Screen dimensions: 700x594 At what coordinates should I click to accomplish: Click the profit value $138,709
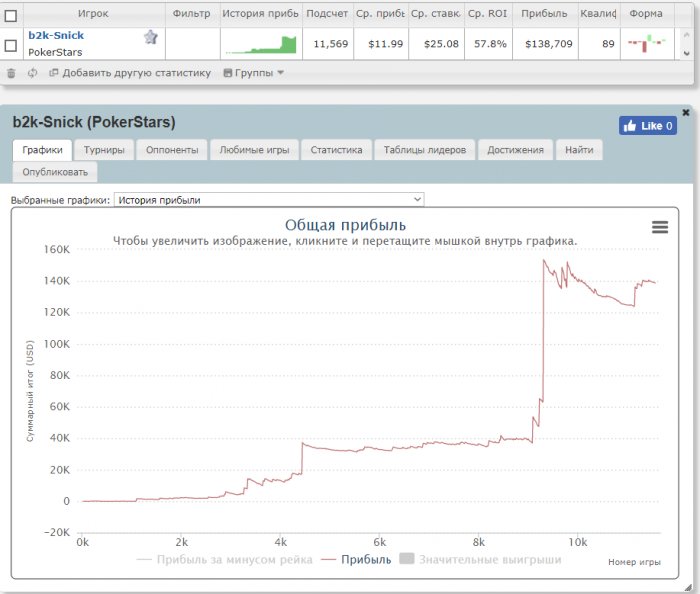pyautogui.click(x=549, y=44)
